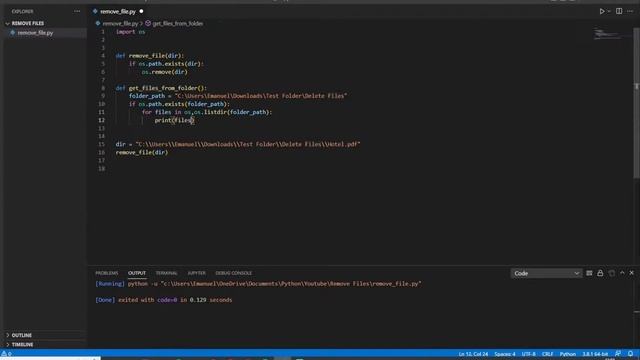Click the folder_path assignment line
Image resolution: width=640 pixels, height=360 pixels.
coord(238,96)
